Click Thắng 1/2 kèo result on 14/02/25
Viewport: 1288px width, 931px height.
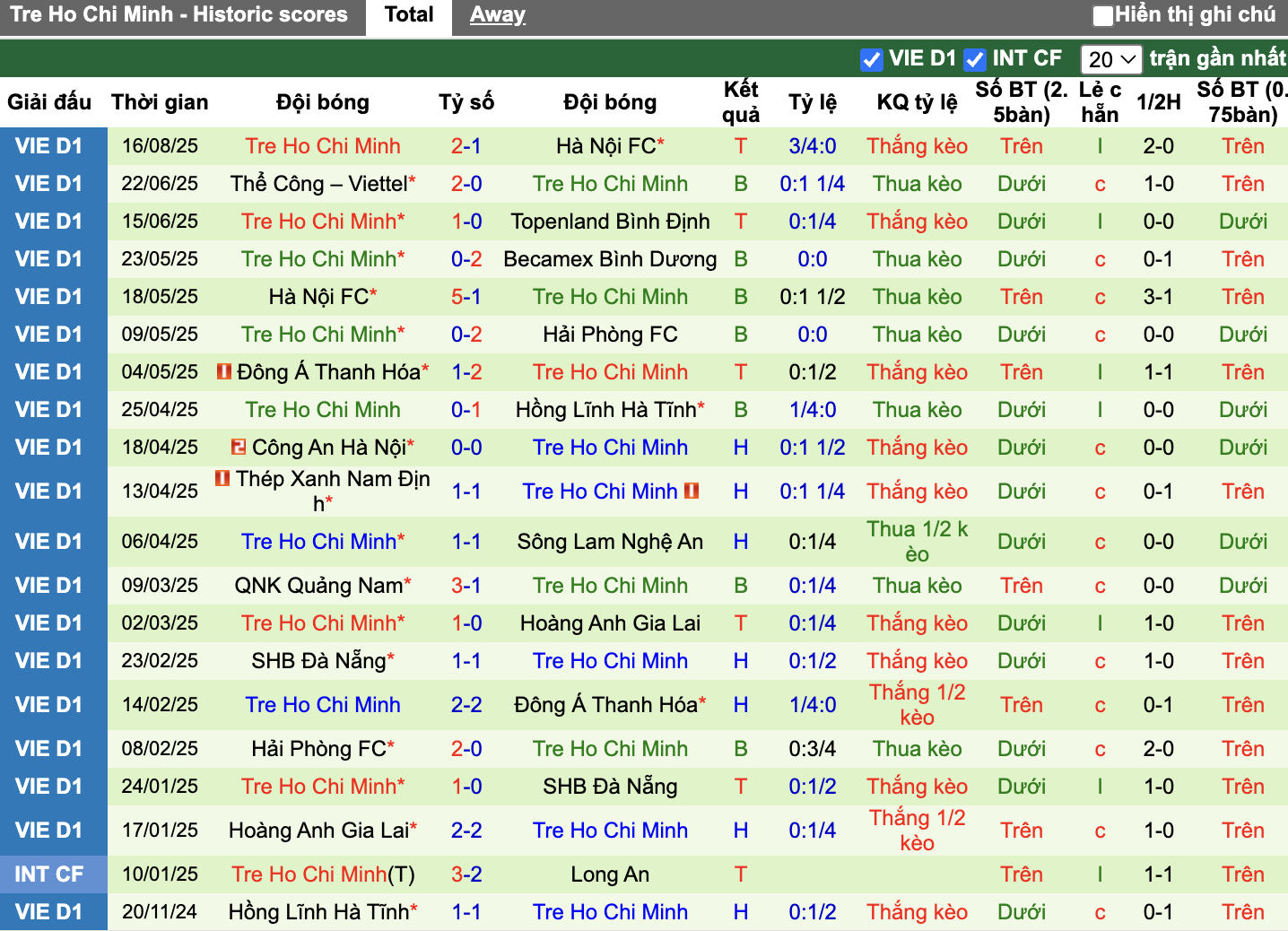click(918, 705)
